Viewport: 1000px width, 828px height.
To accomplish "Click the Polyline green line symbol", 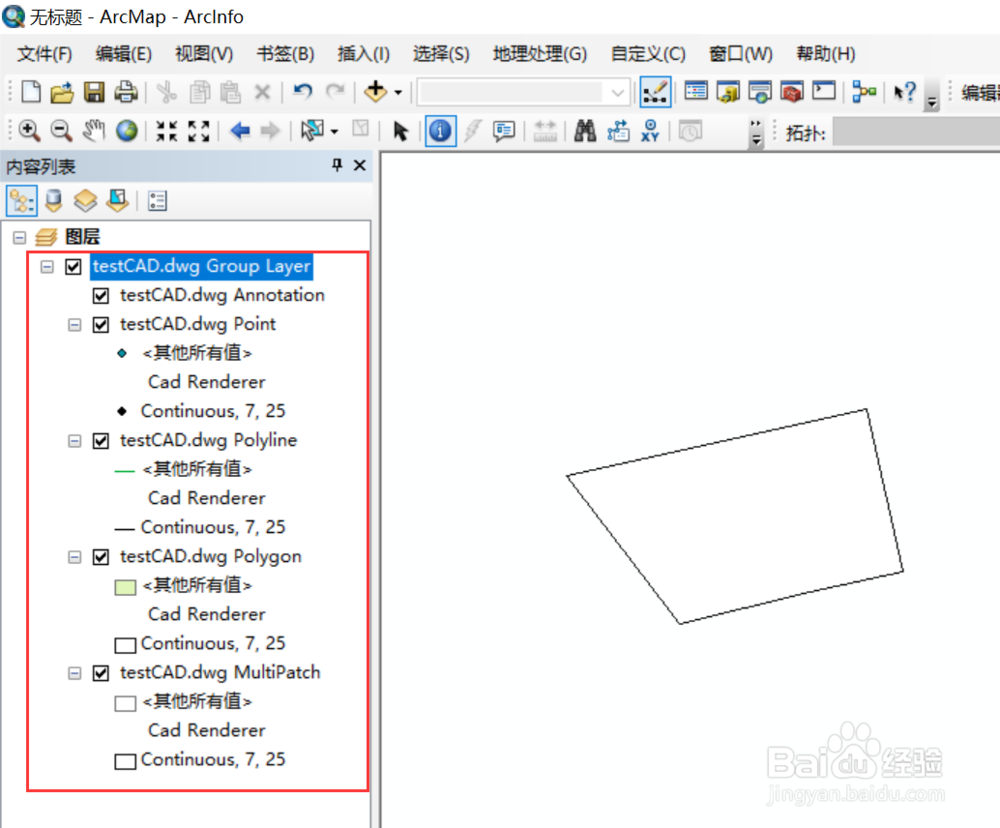I will click(x=124, y=471).
